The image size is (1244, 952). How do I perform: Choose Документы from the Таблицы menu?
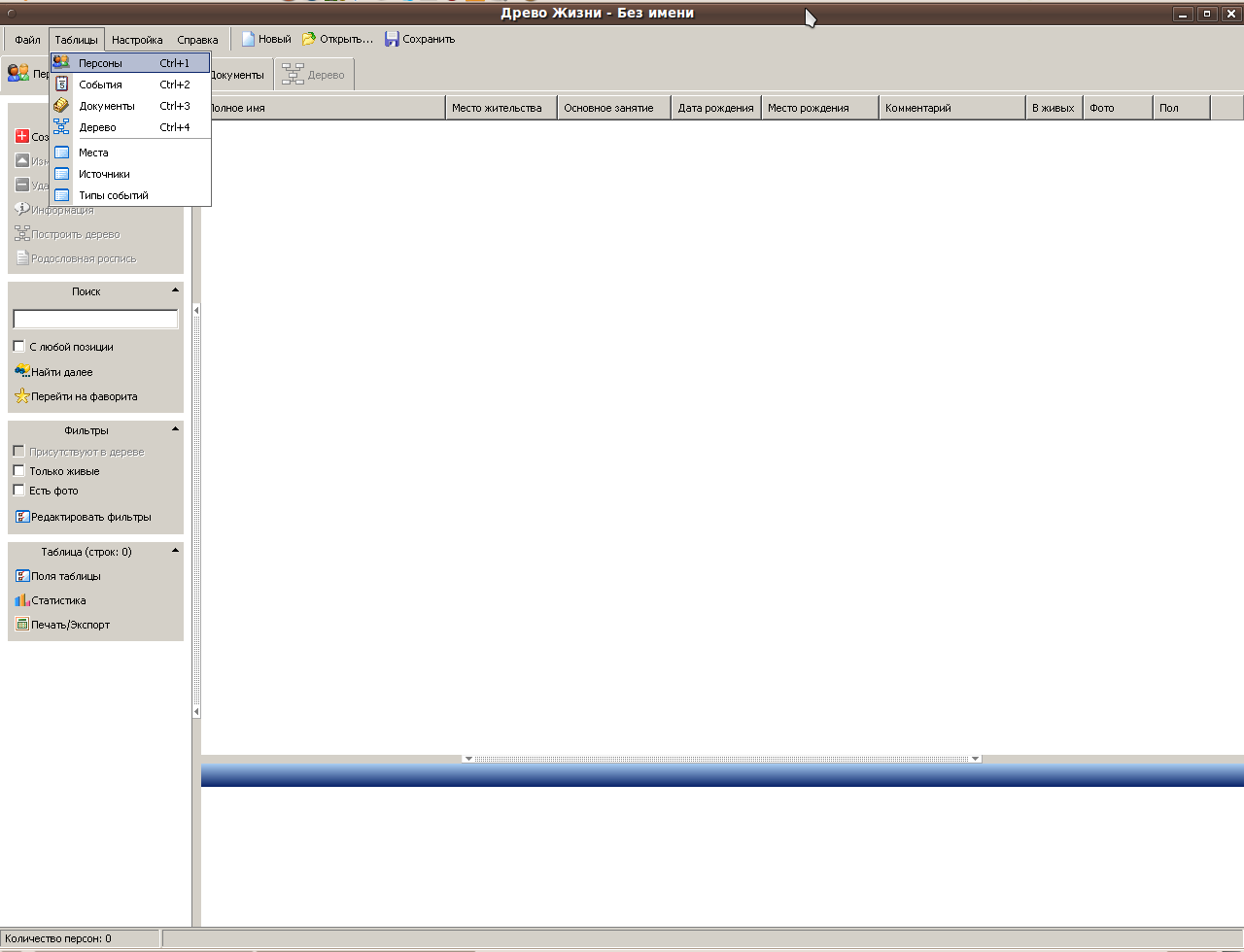coord(130,106)
